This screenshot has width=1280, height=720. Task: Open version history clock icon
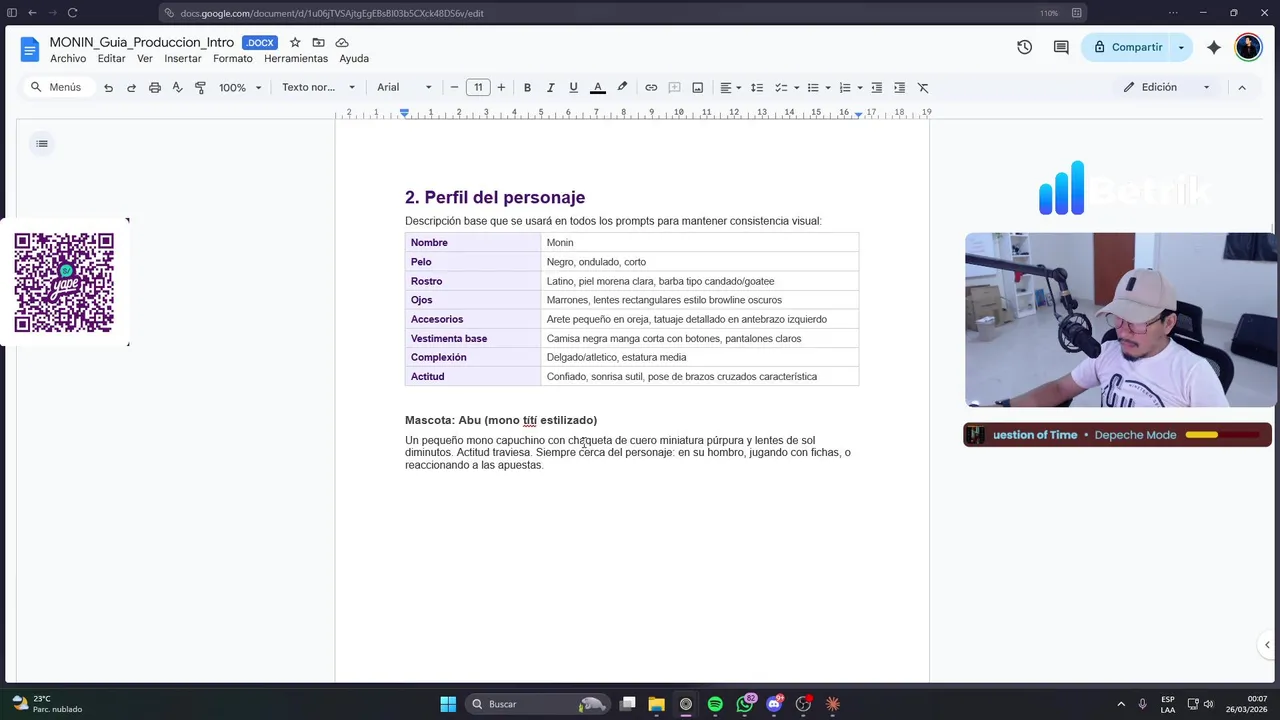coord(1024,47)
